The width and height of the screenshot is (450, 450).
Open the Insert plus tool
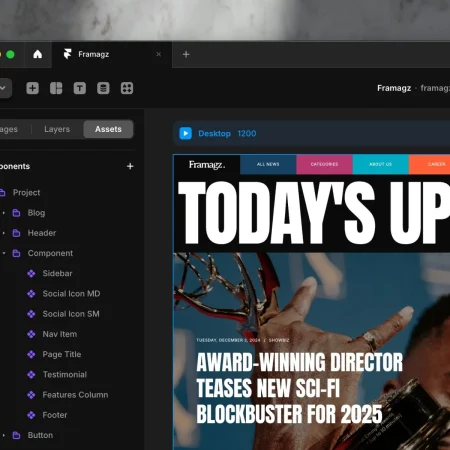tap(32, 88)
